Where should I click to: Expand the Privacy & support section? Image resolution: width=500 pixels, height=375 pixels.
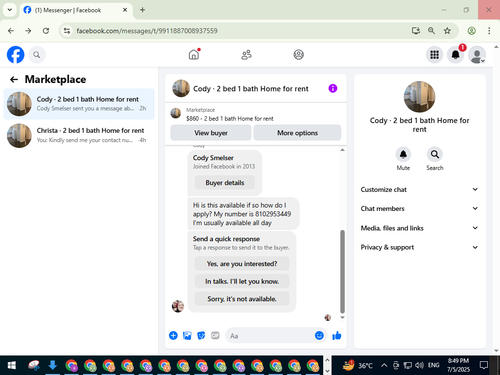pyautogui.click(x=419, y=247)
